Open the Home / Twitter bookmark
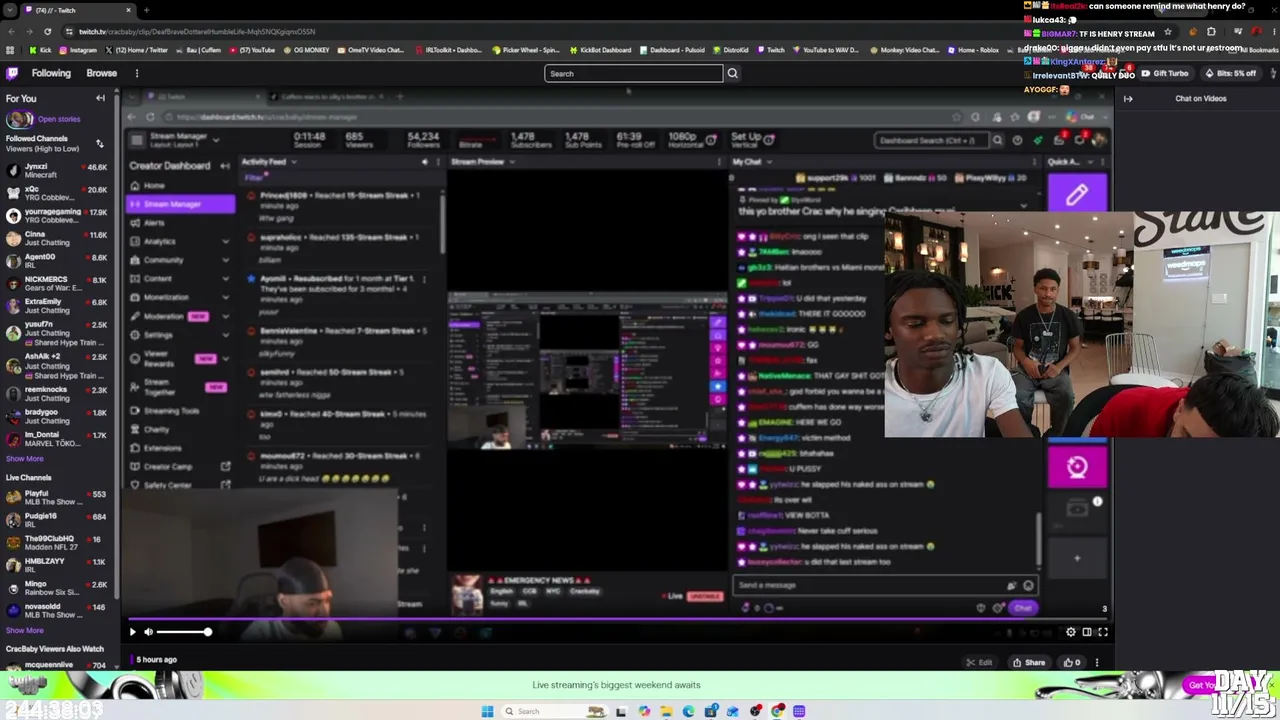The width and height of the screenshot is (1280, 720). click(x=137, y=50)
